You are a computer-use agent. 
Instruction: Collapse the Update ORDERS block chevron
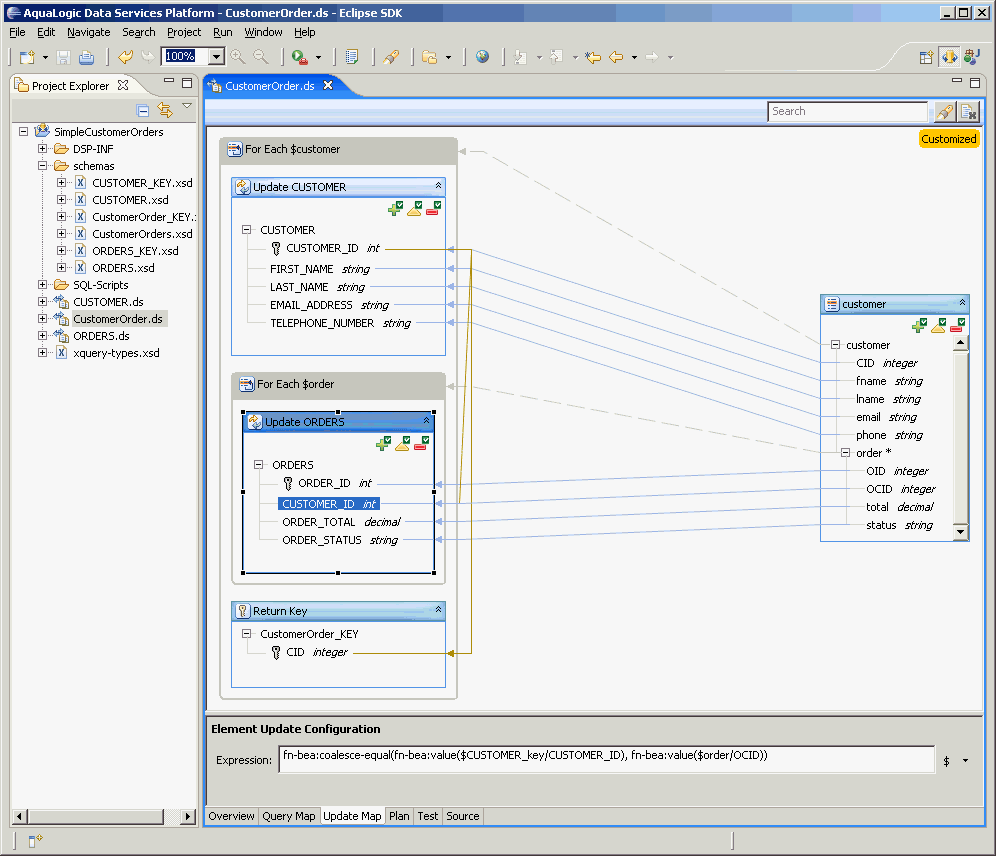pos(426,420)
